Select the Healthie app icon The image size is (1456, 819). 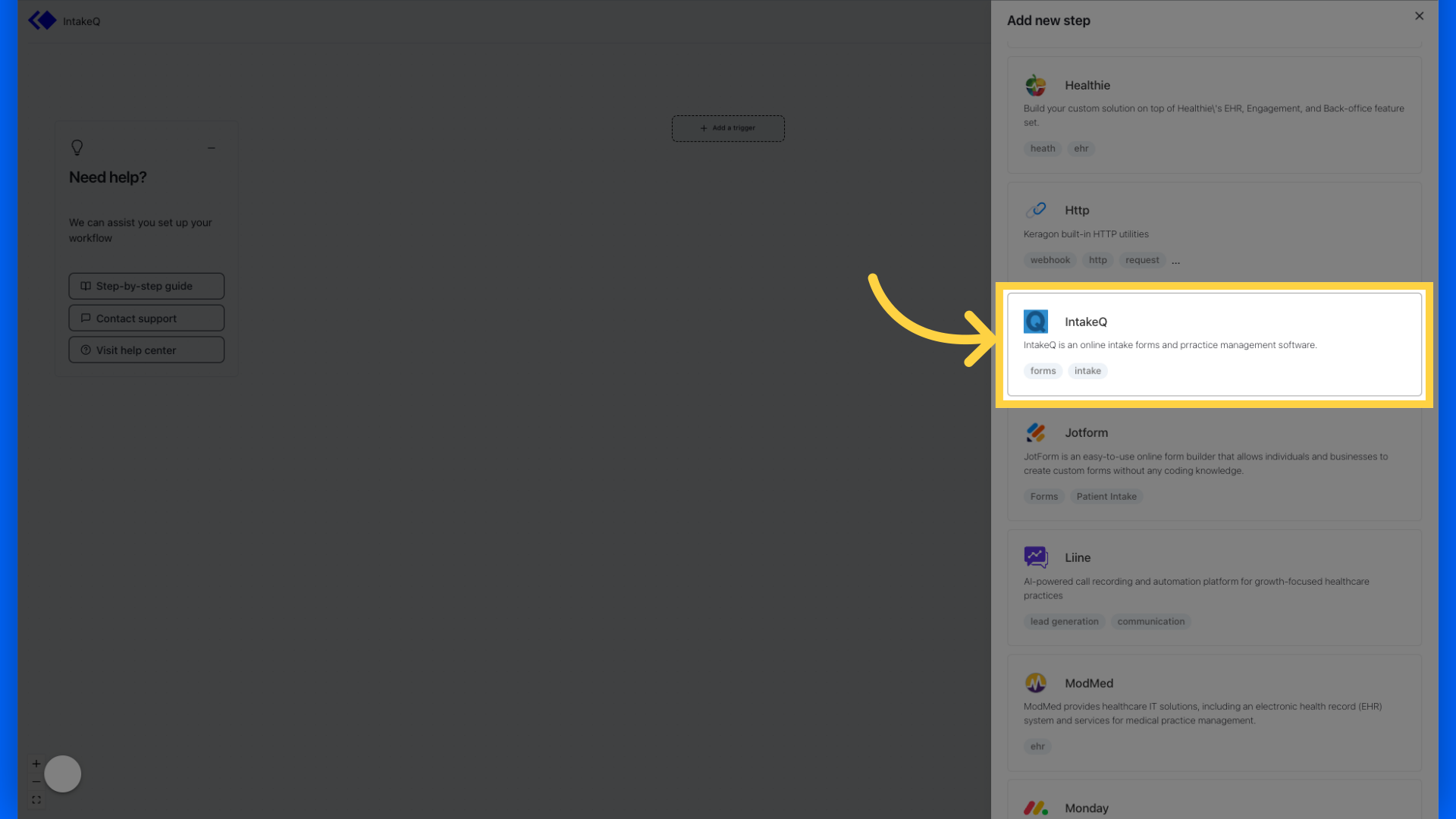[1036, 85]
